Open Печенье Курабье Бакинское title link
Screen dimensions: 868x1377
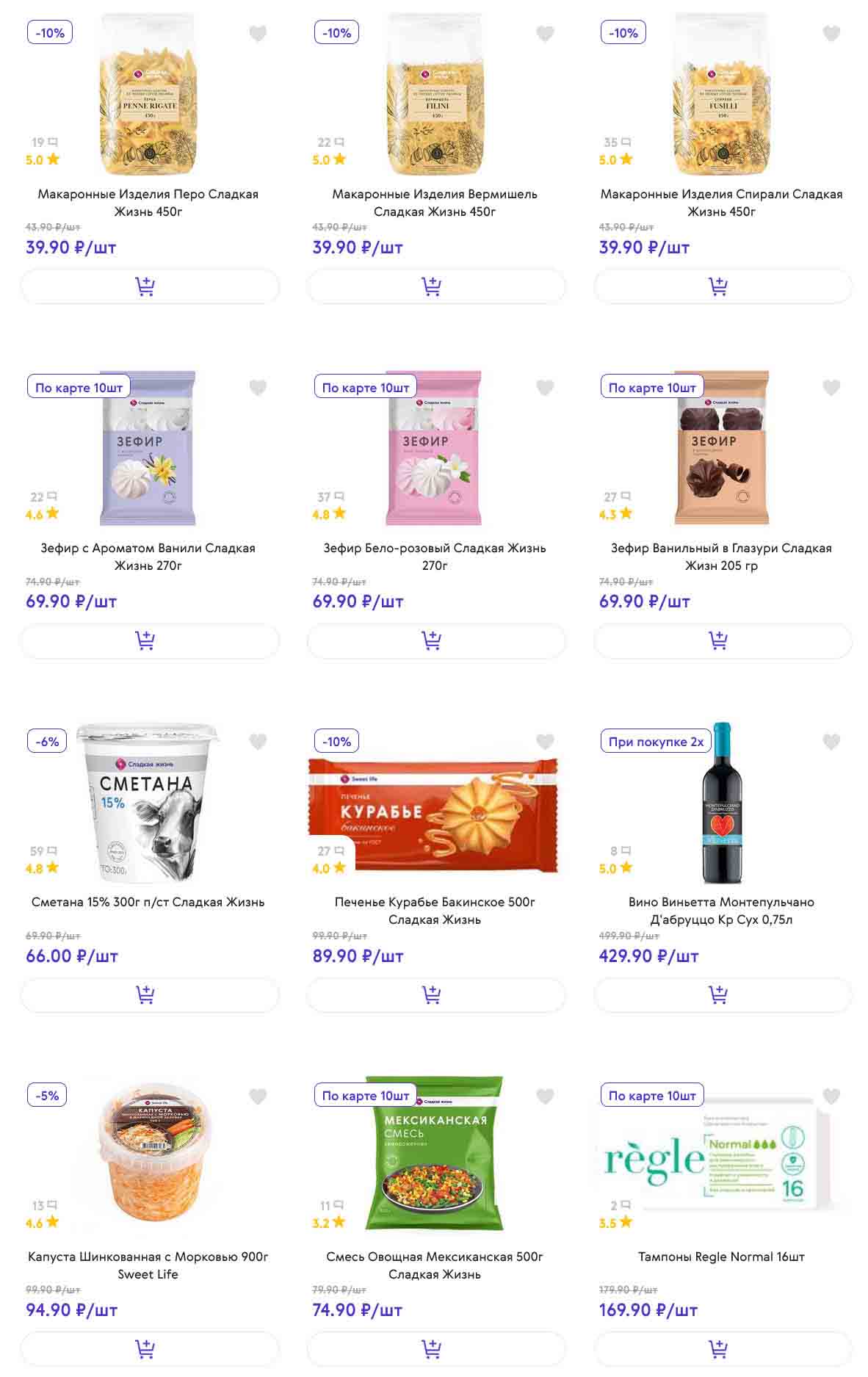coord(435,911)
